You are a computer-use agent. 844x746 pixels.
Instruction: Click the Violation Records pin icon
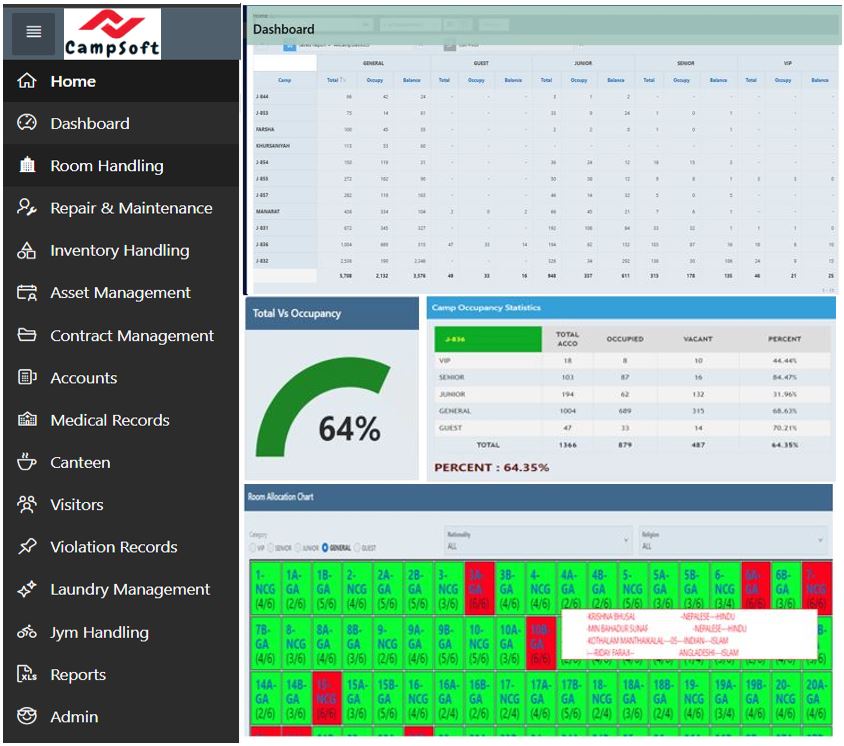click(x=27, y=547)
